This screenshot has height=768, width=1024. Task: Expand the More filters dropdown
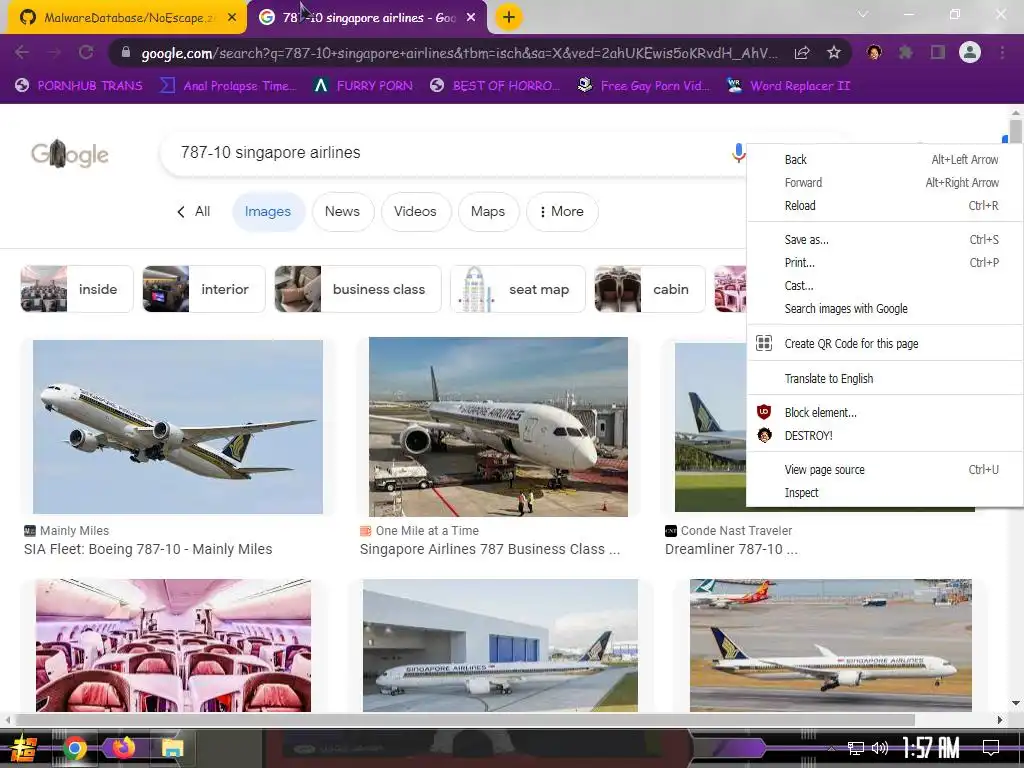pos(562,212)
